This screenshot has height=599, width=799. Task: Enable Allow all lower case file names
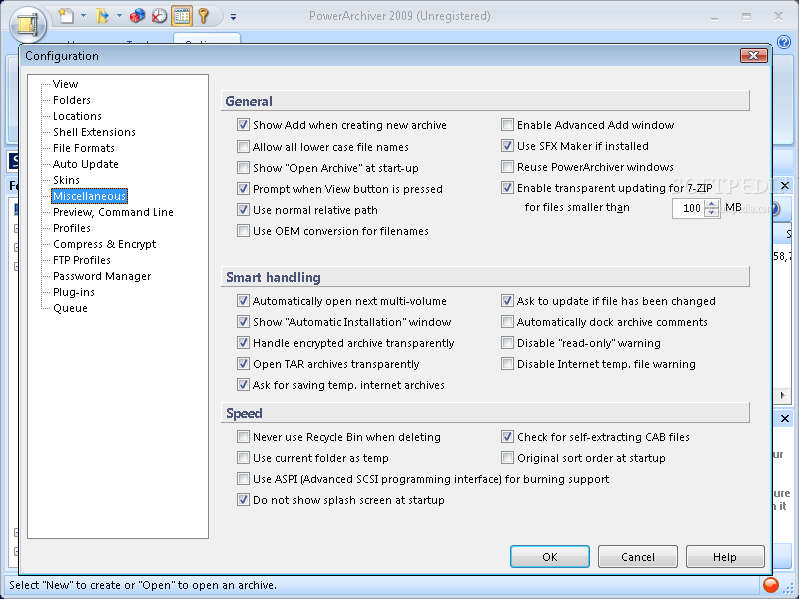click(243, 147)
